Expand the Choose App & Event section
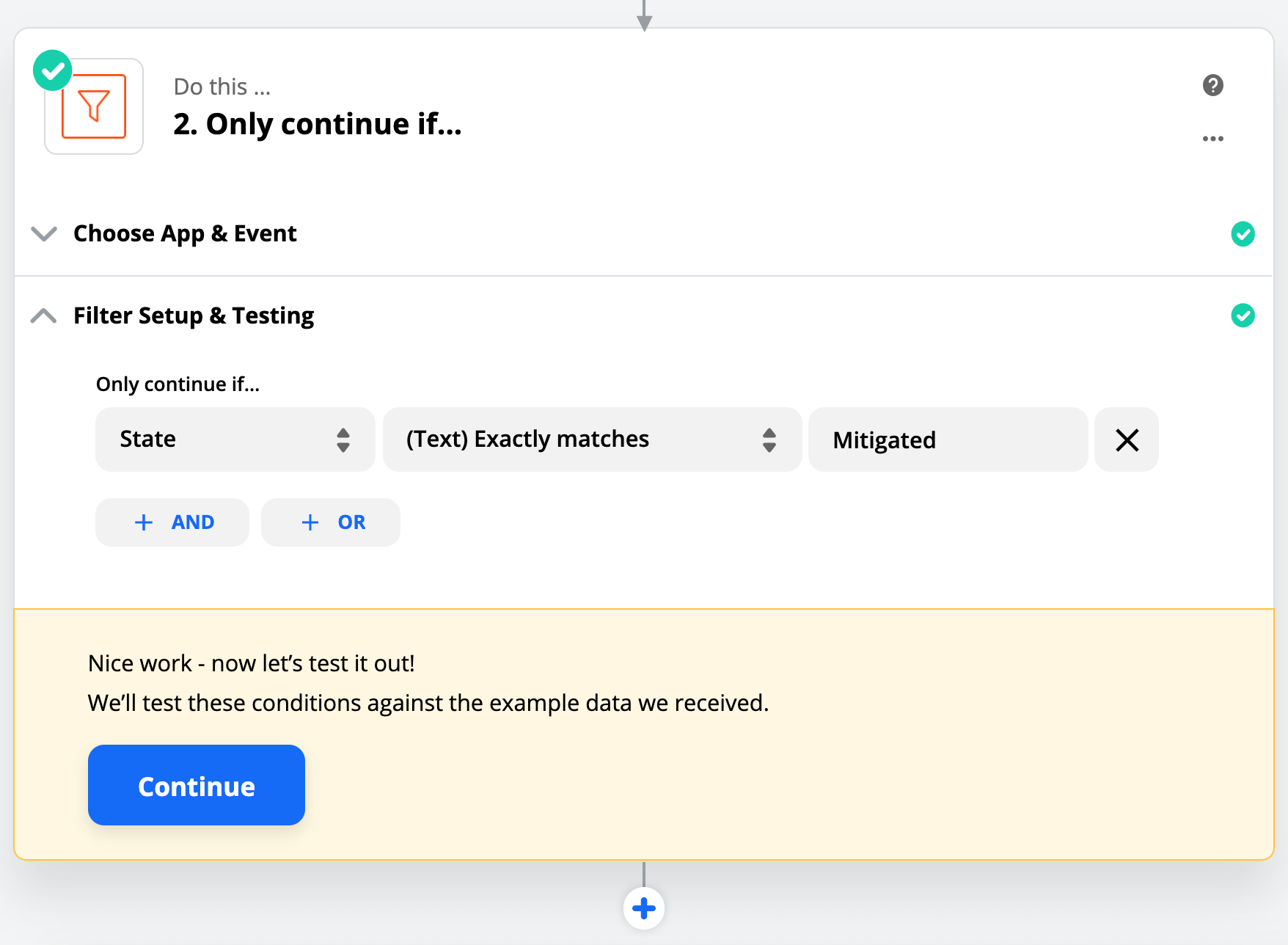Viewport: 1288px width, 945px height. pos(44,234)
